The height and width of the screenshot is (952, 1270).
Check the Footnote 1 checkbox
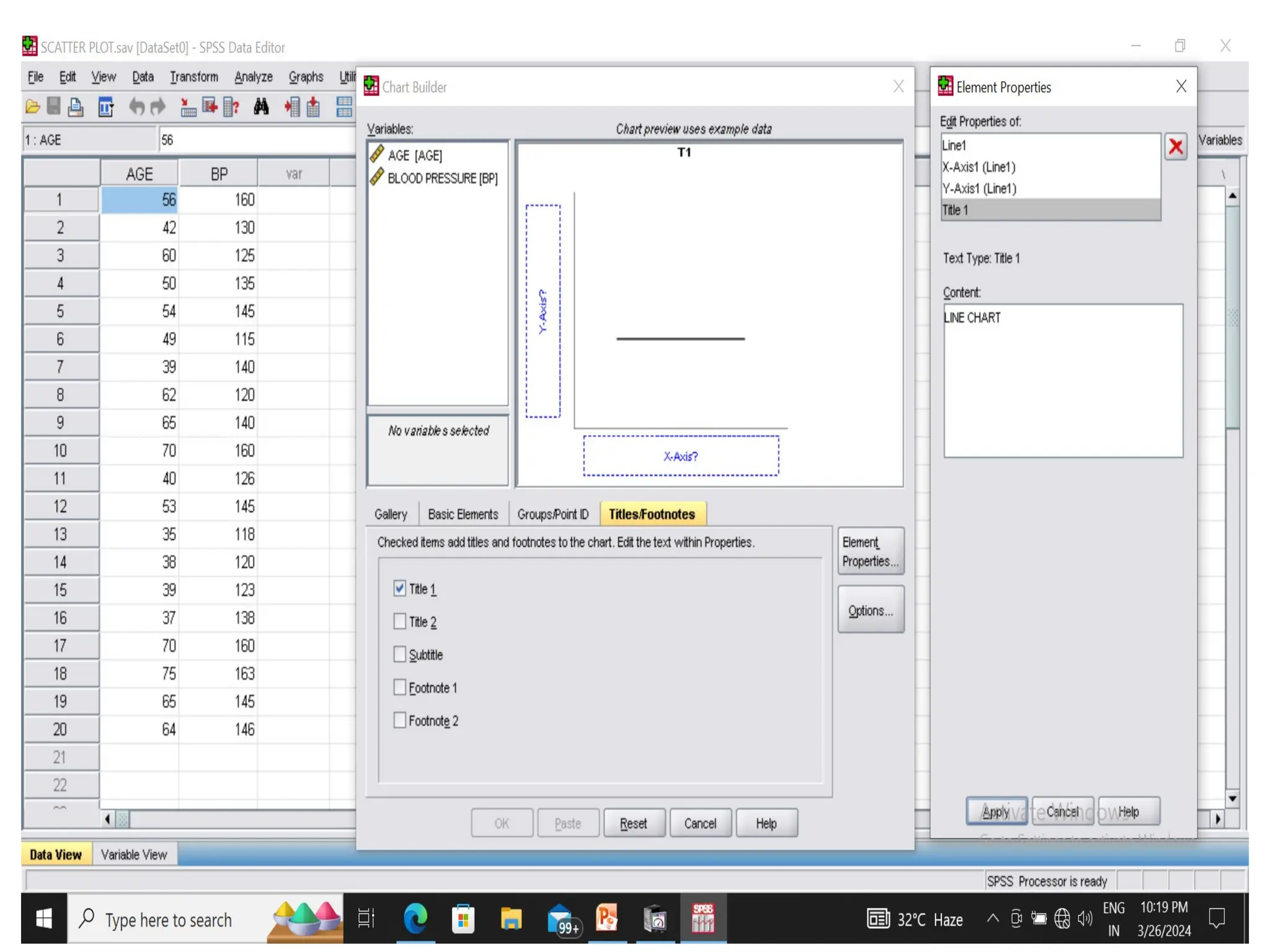click(x=400, y=687)
